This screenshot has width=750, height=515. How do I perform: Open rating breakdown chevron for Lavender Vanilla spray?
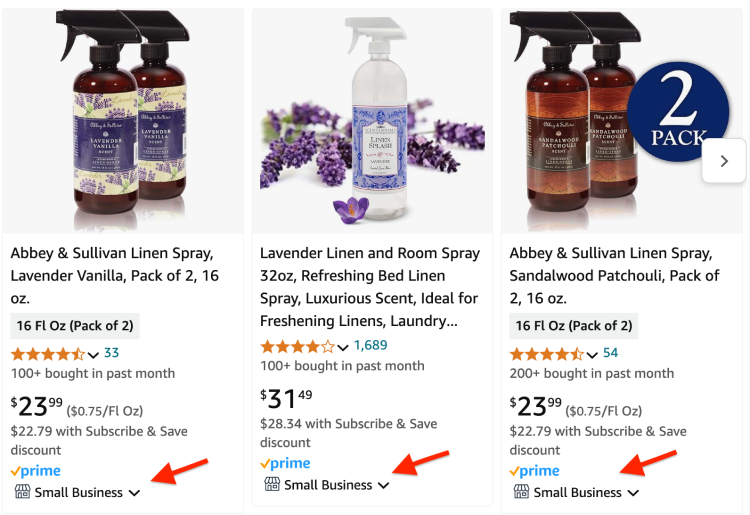click(93, 354)
